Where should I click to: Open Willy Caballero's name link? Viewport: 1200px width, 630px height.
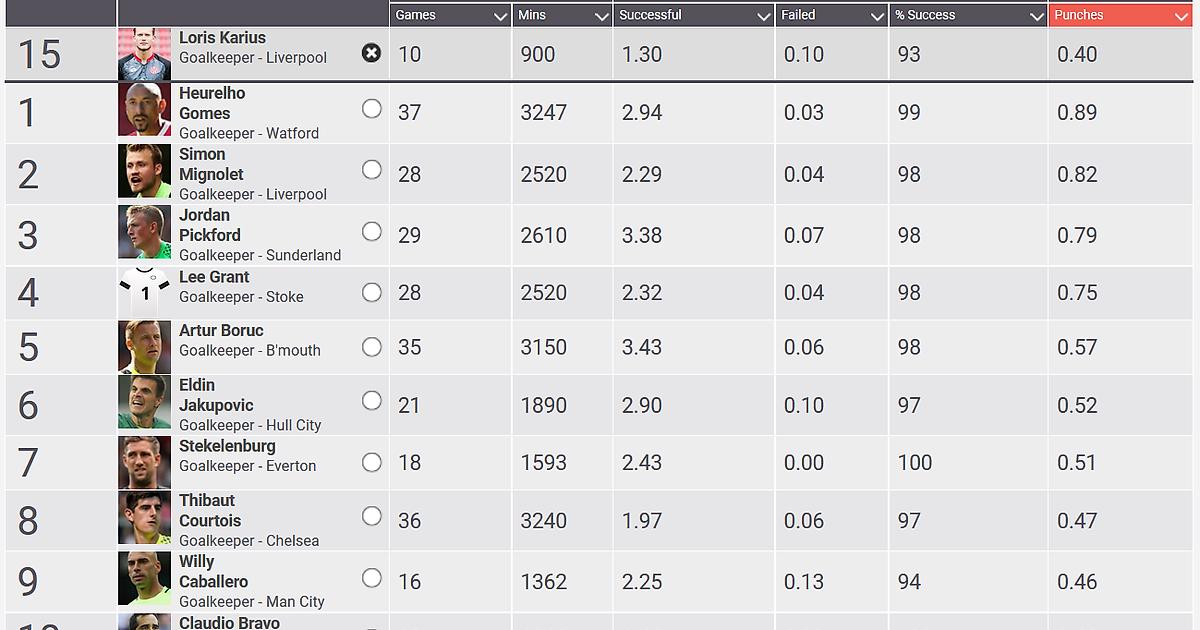(213, 571)
